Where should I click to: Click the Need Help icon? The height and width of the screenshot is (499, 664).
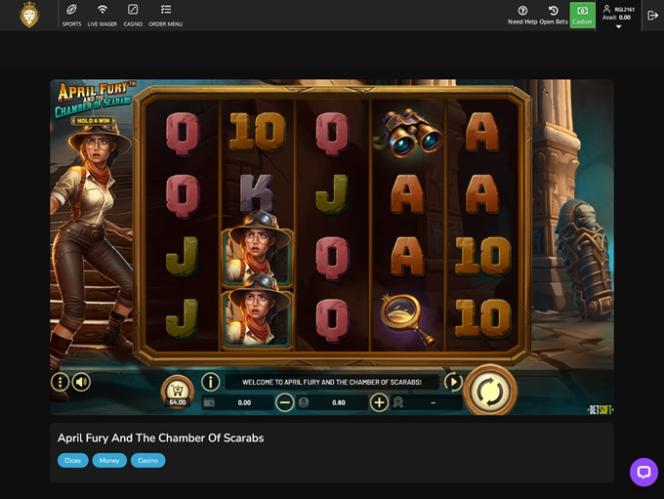(x=523, y=15)
